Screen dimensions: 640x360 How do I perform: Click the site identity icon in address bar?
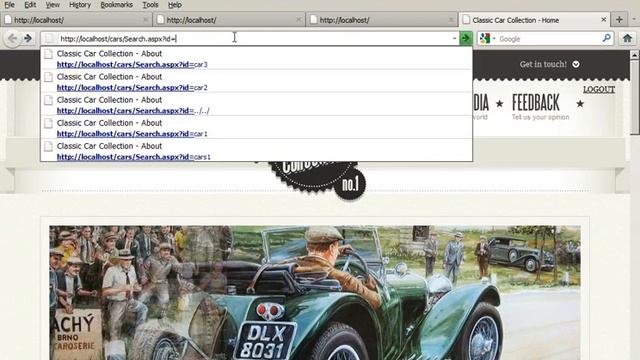point(49,39)
